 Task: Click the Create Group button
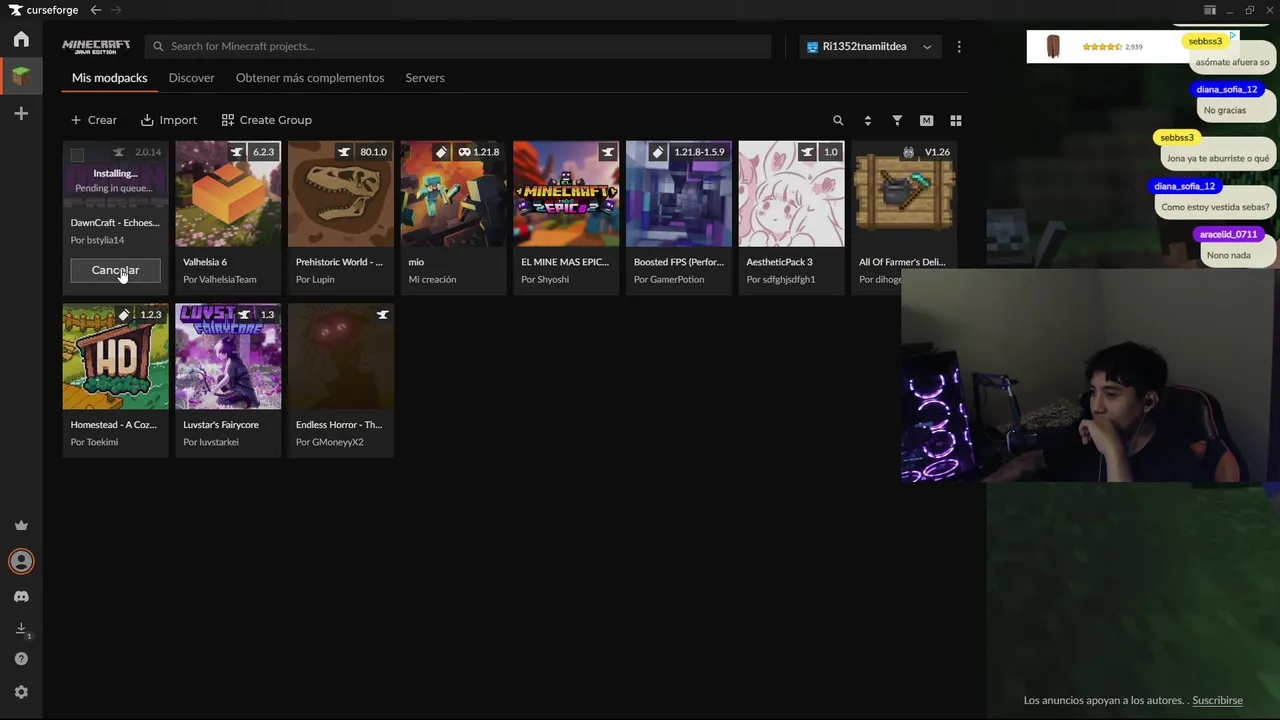(266, 120)
